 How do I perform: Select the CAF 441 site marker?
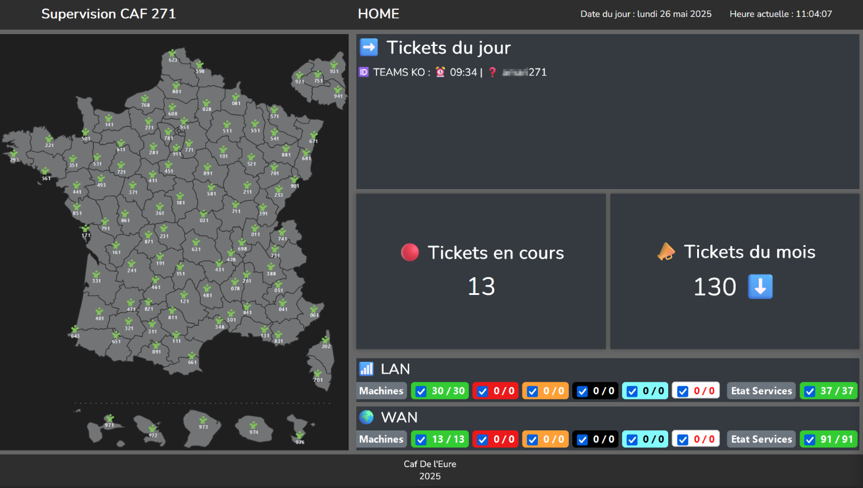pos(77,187)
